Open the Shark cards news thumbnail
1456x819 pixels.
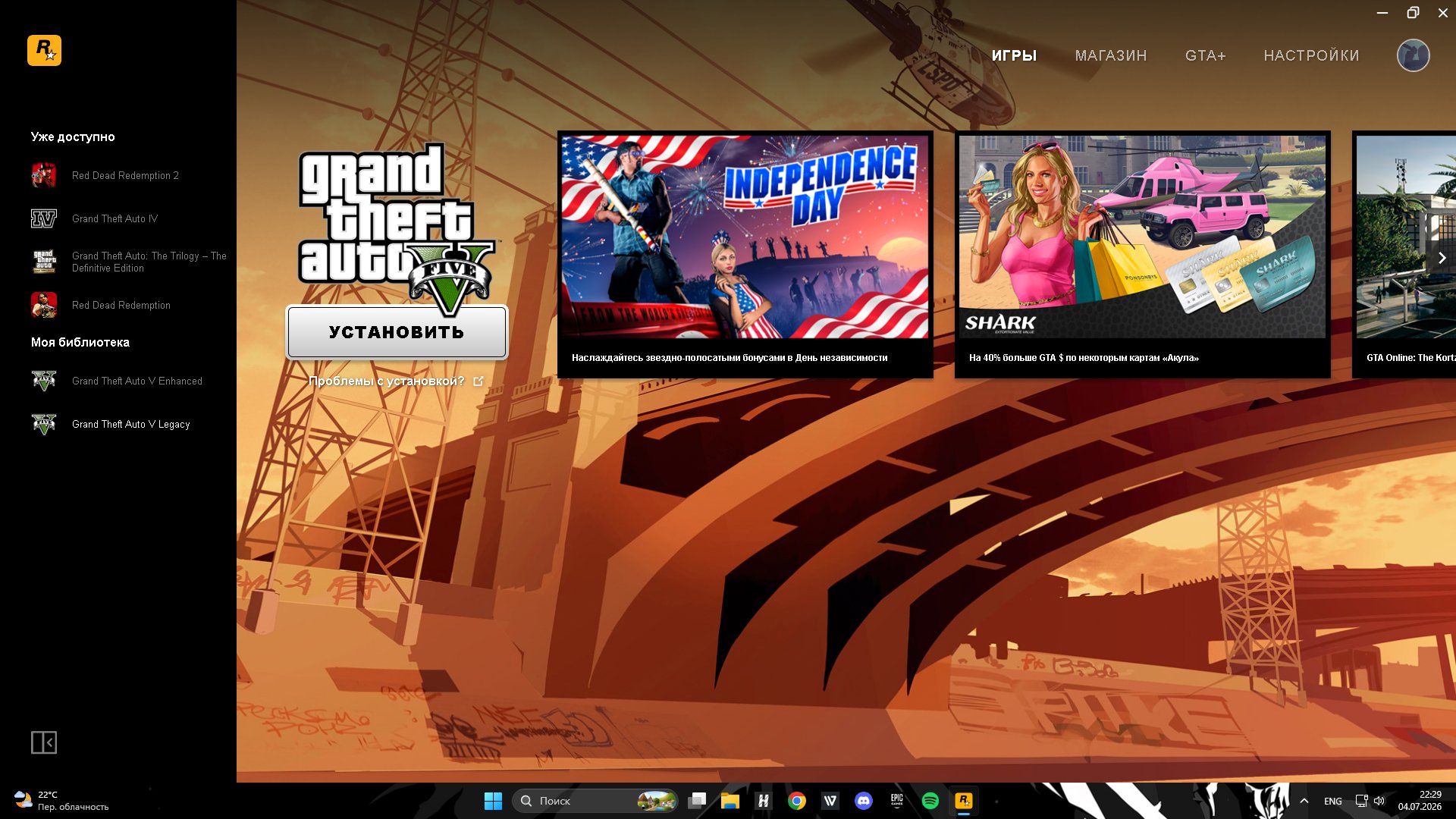[1142, 237]
